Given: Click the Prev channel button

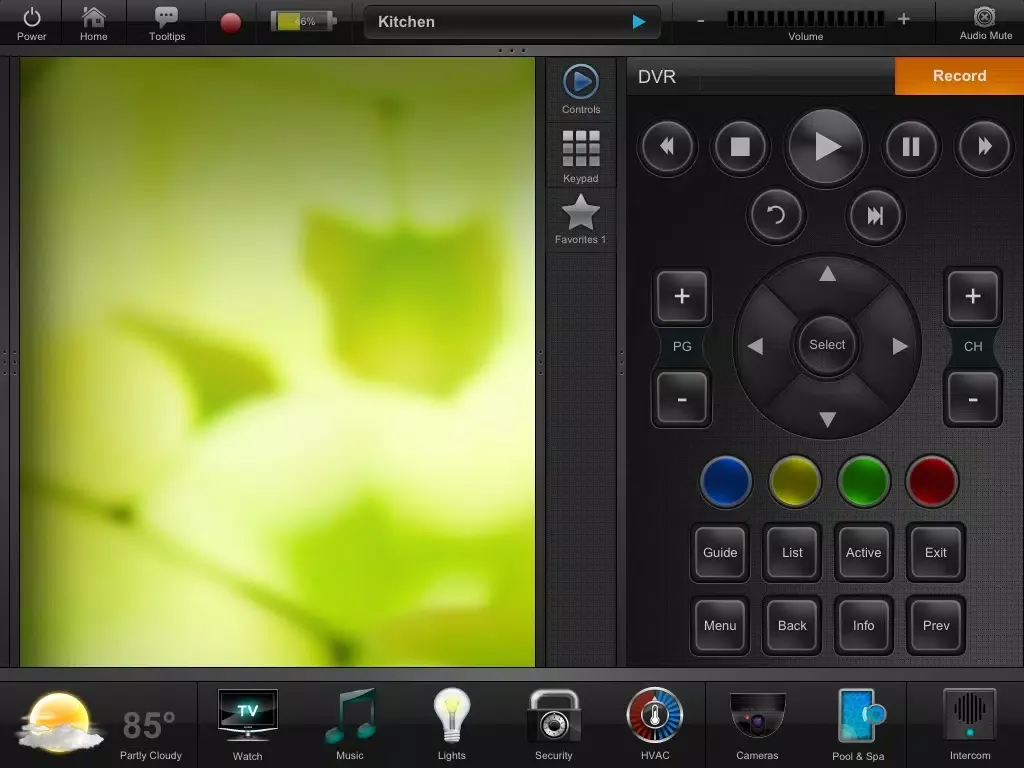Looking at the screenshot, I should coord(935,626).
